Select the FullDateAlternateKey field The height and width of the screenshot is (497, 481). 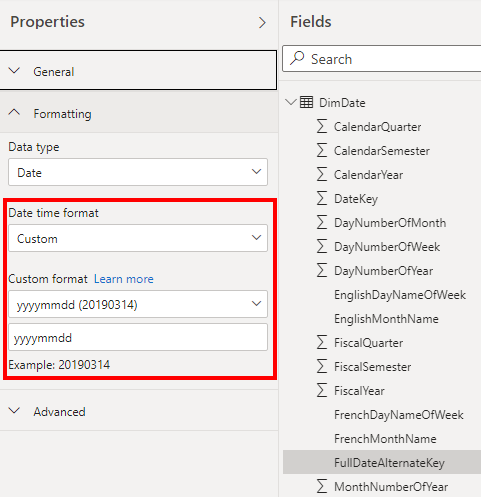point(382,462)
